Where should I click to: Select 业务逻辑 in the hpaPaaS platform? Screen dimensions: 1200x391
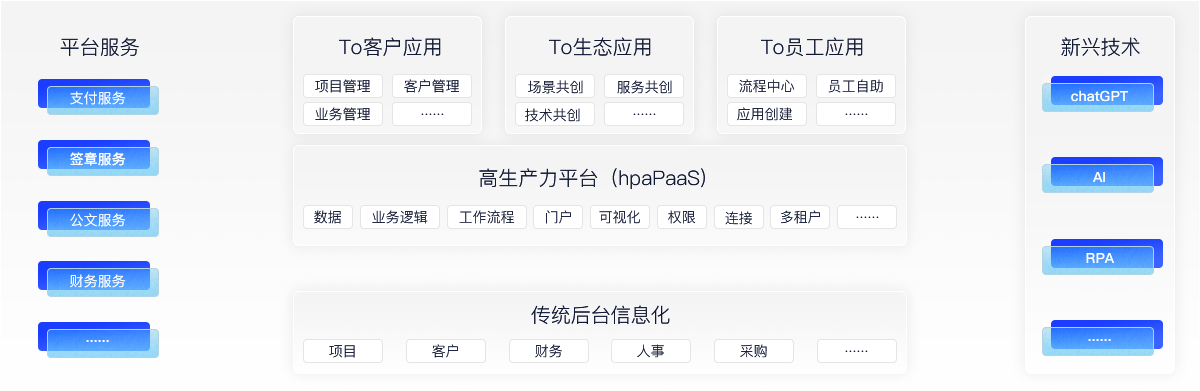pos(400,217)
